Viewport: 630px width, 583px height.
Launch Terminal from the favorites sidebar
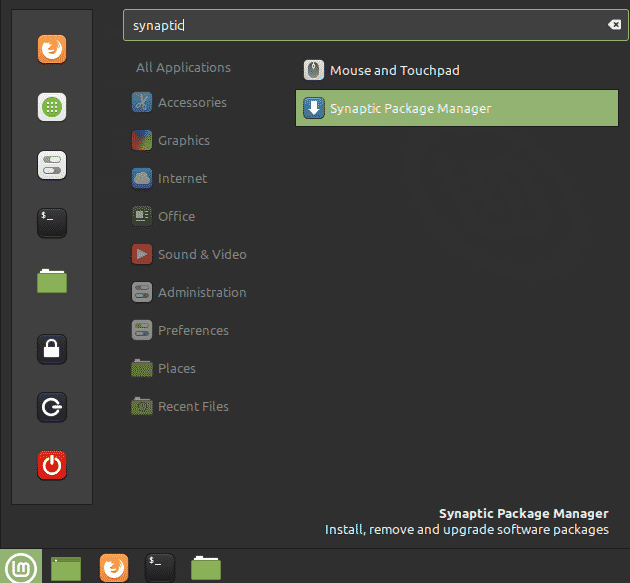point(52,223)
